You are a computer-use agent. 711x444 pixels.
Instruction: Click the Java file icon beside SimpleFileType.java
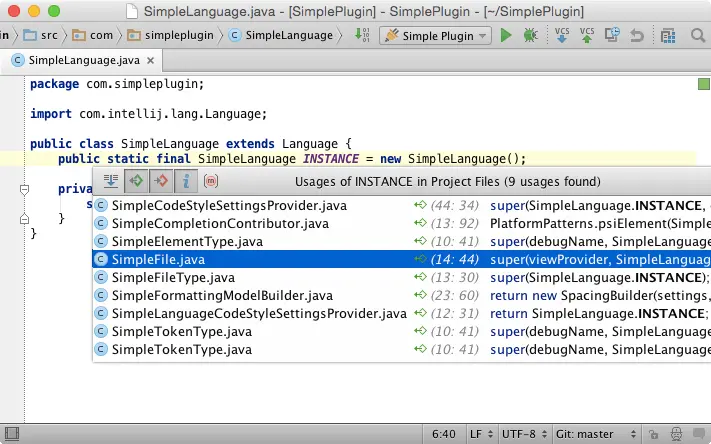coord(101,278)
